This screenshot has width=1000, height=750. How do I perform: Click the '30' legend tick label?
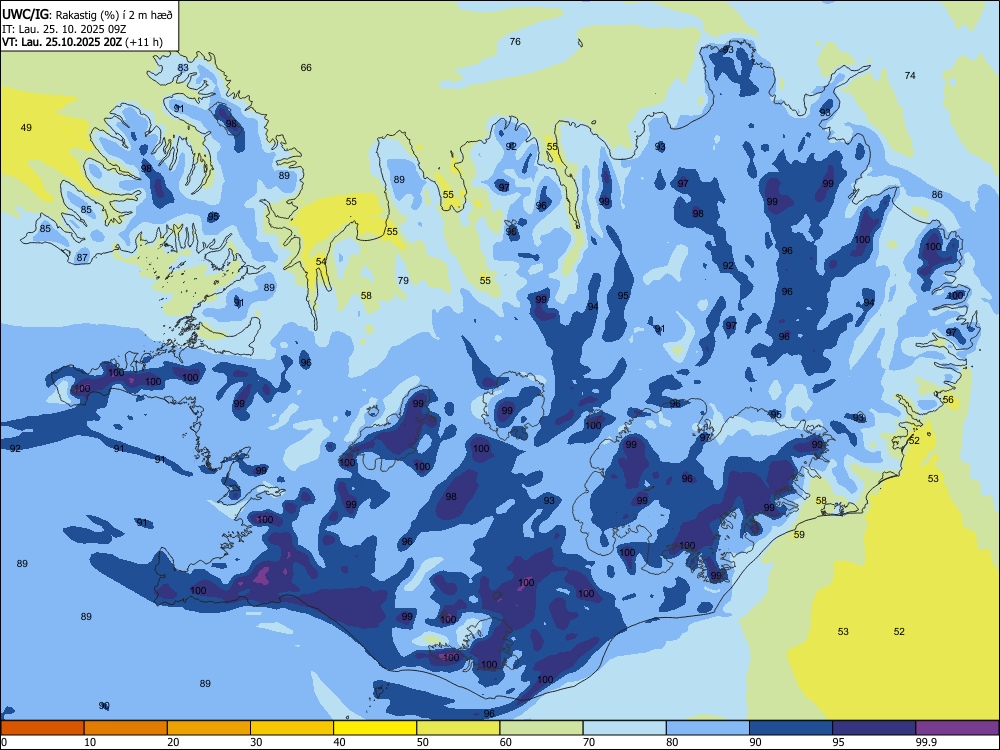pyautogui.click(x=256, y=742)
